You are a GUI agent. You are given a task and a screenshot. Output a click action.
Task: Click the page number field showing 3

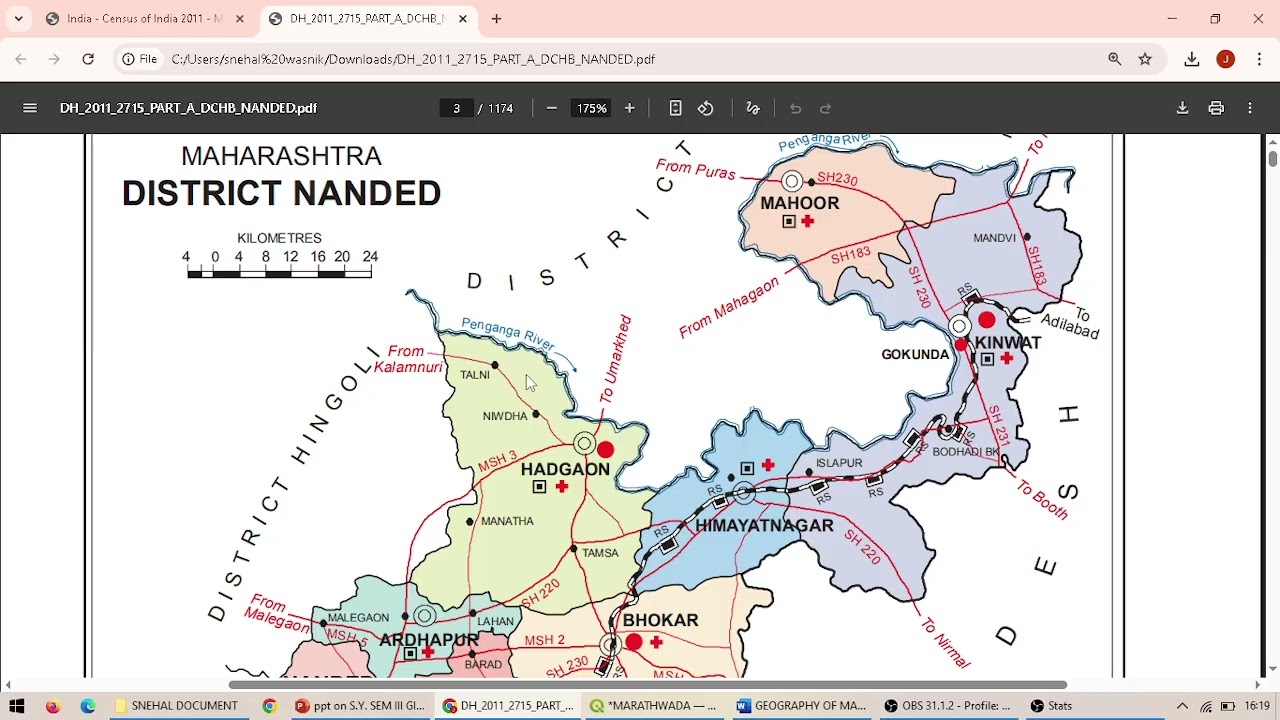456,108
